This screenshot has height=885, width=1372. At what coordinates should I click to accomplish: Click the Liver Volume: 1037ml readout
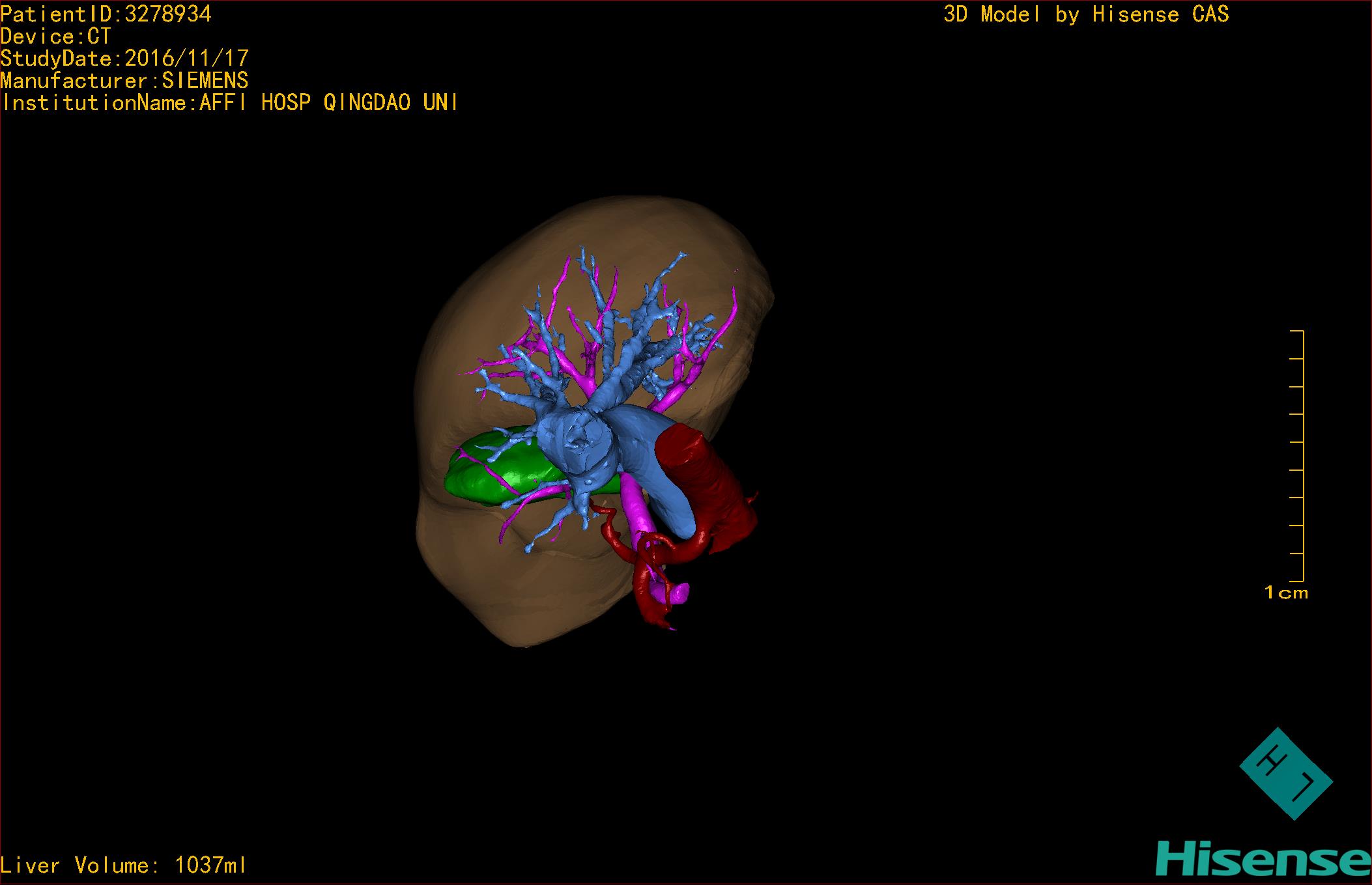point(124,865)
